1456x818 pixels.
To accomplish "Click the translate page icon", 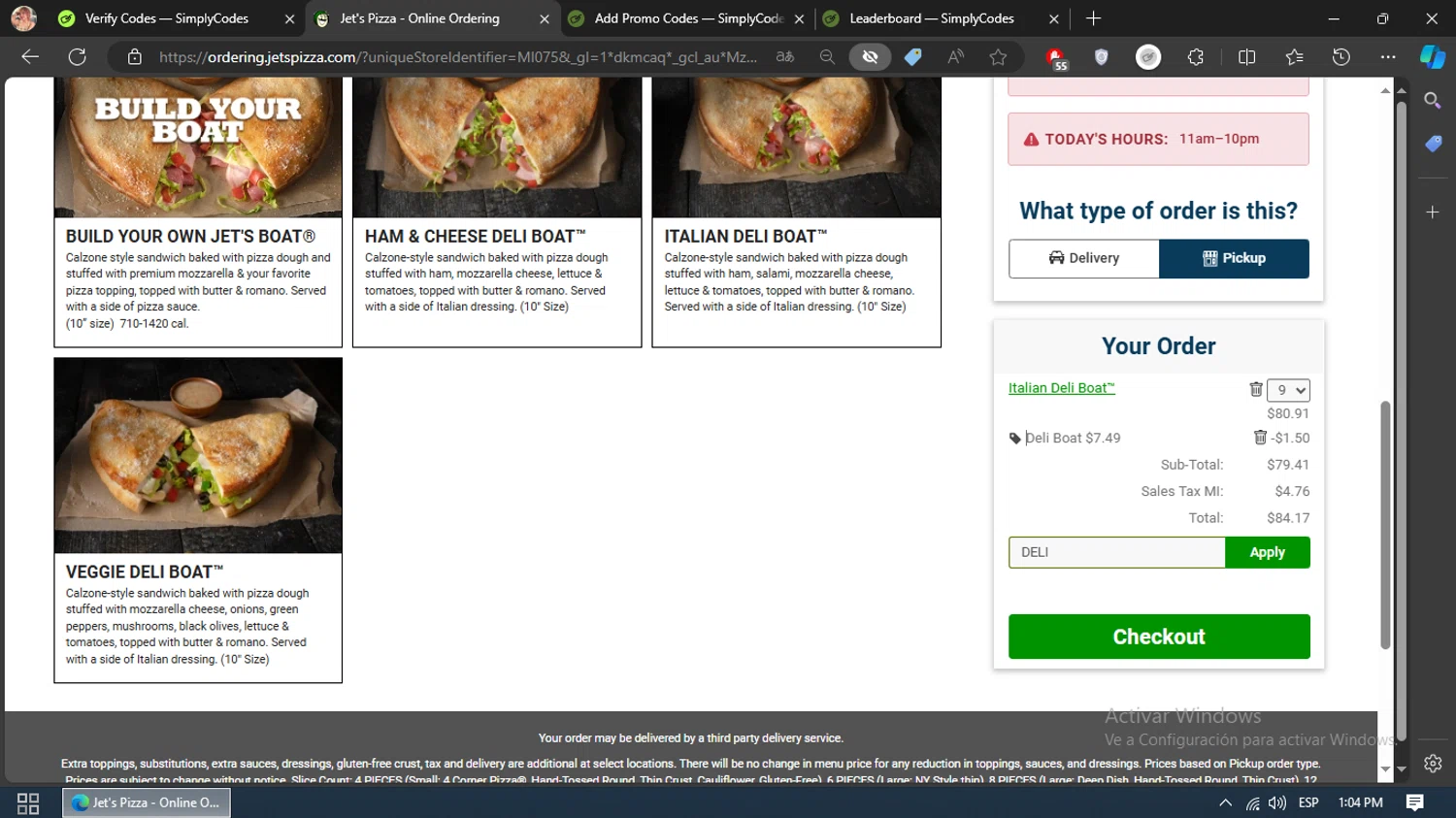I will coord(785,57).
